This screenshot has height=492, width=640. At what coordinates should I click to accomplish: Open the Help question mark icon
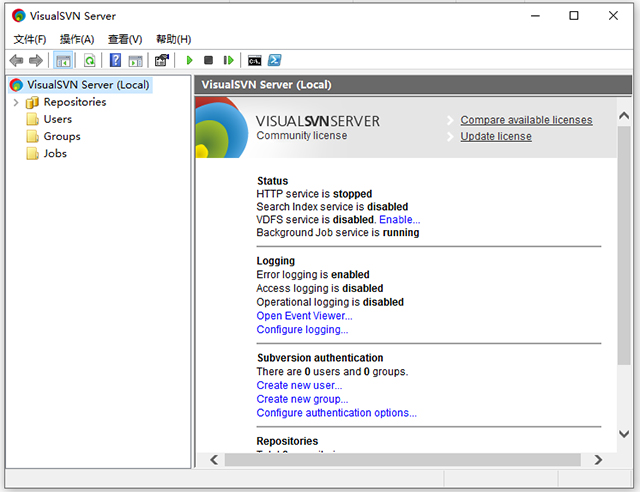(x=116, y=61)
